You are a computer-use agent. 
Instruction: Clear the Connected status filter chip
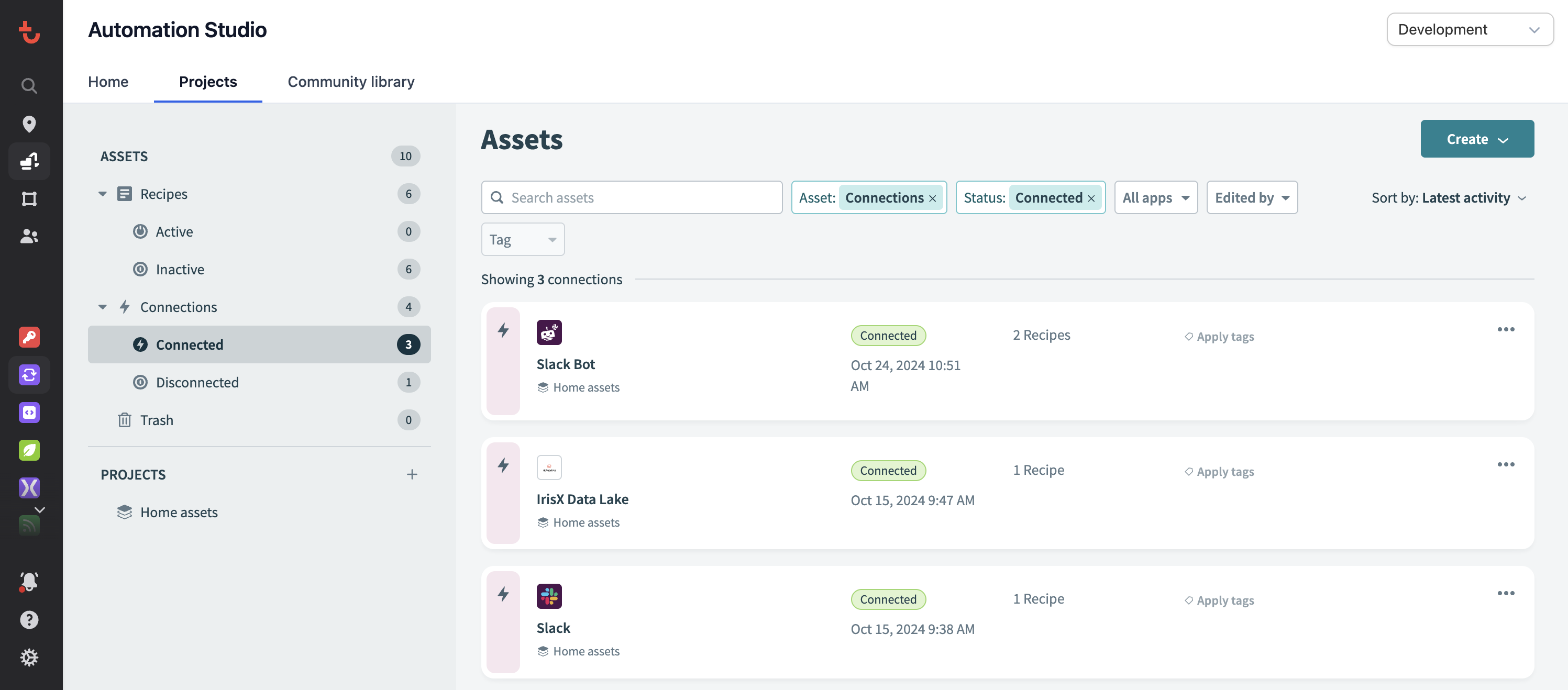coord(1090,198)
